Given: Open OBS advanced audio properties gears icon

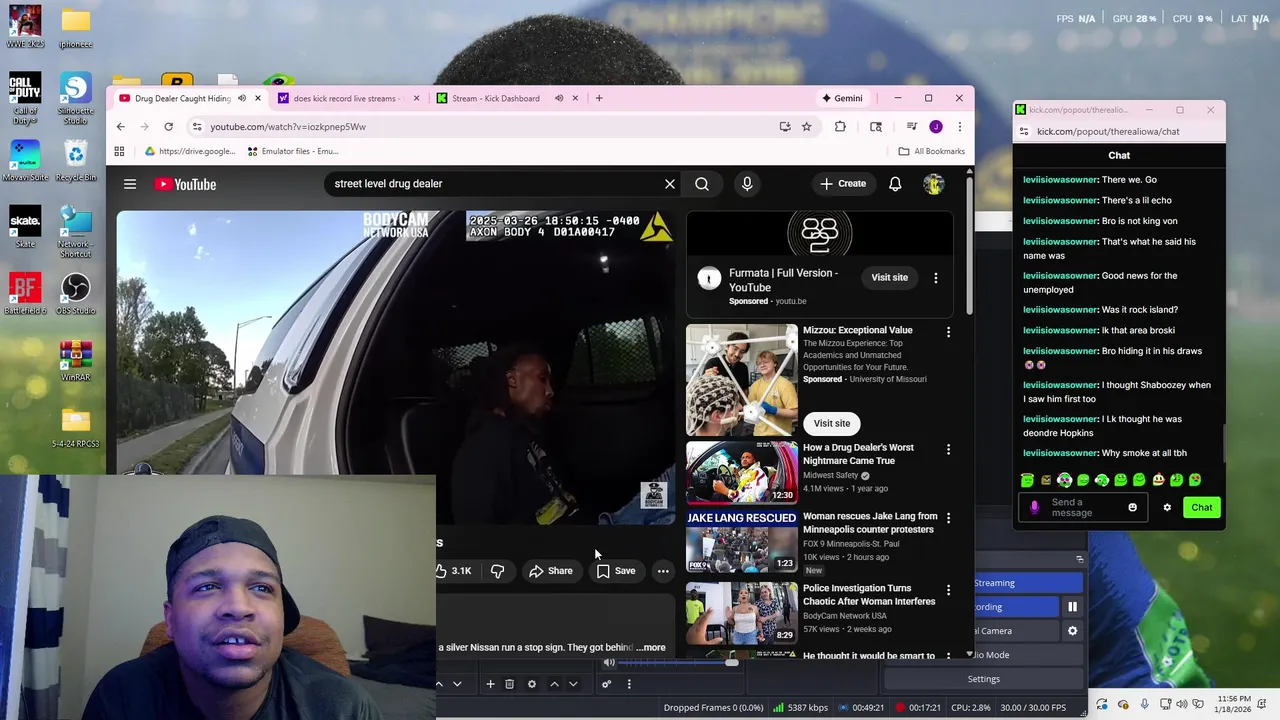Looking at the screenshot, I should pos(606,684).
